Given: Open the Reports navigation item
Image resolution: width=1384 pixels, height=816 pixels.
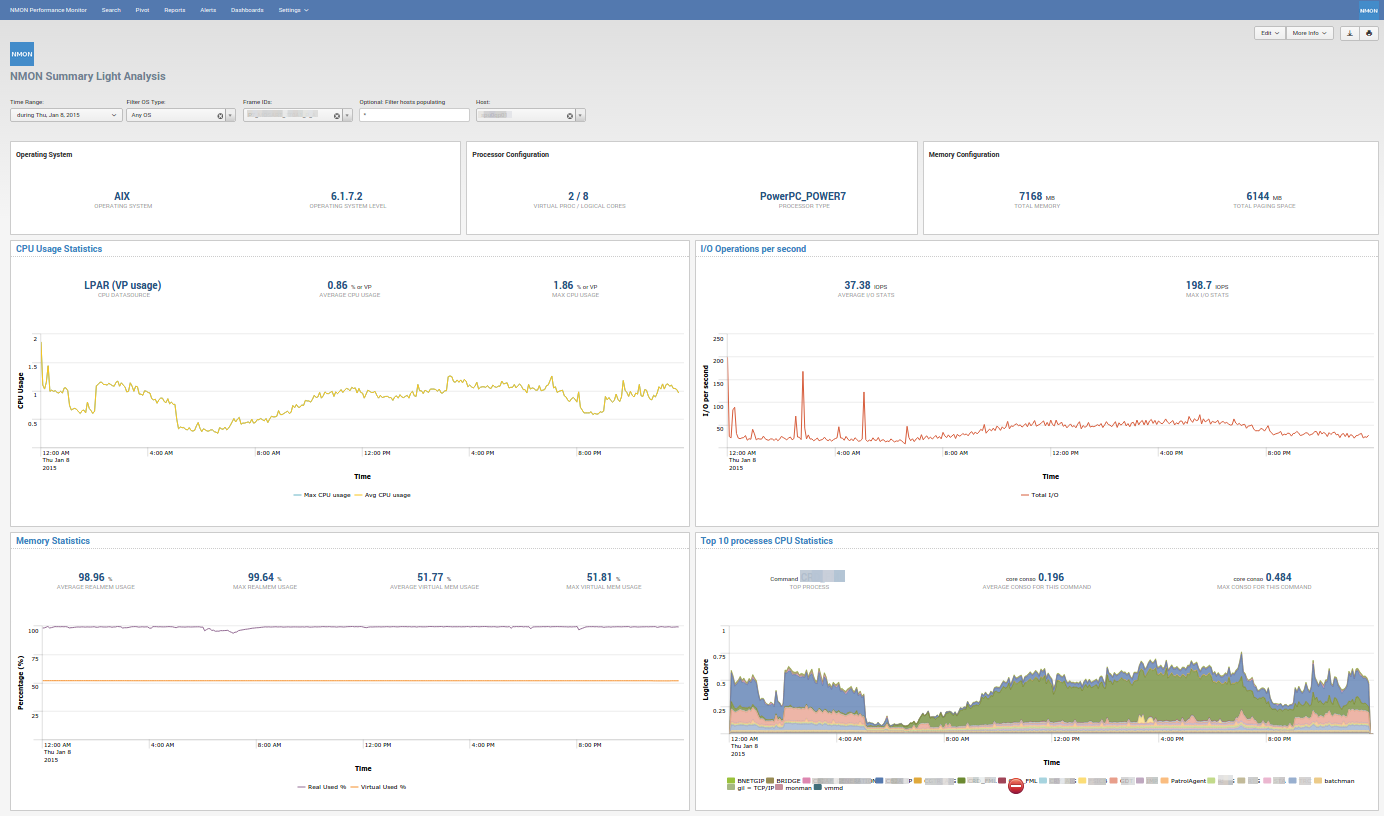Looking at the screenshot, I should (x=175, y=10).
